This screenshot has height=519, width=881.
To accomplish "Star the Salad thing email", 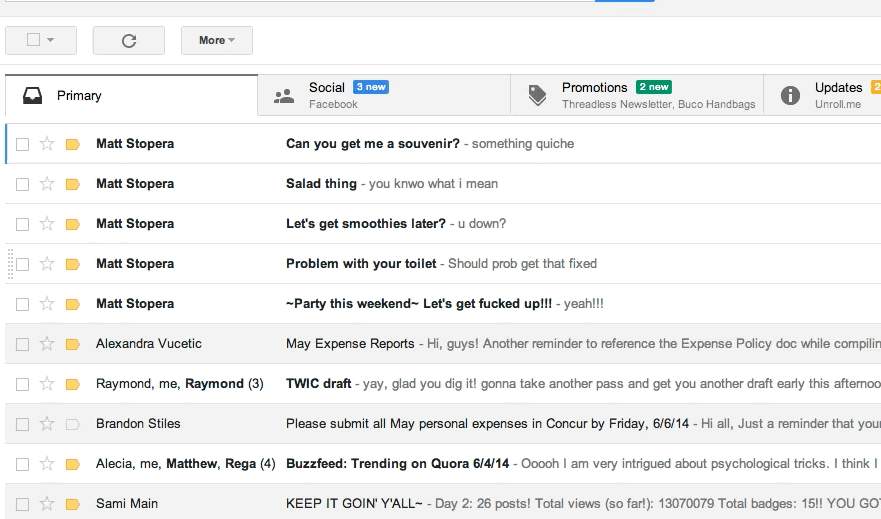I will [x=47, y=184].
